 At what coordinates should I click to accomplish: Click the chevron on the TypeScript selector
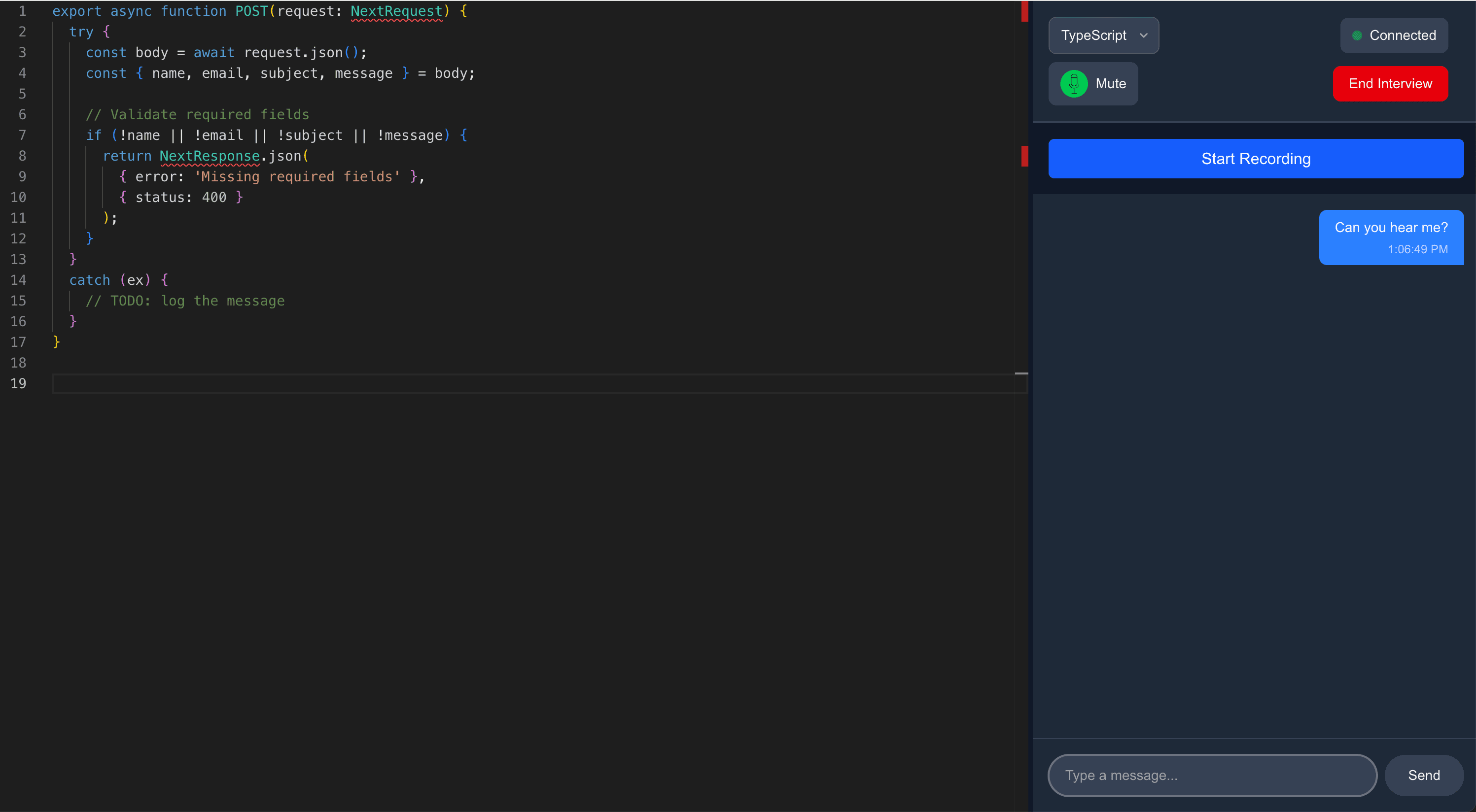coord(1145,35)
